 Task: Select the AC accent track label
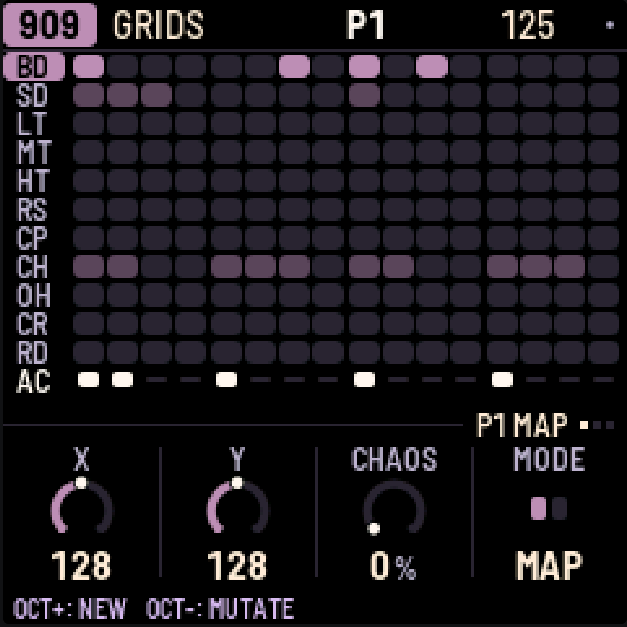[x=34, y=381]
